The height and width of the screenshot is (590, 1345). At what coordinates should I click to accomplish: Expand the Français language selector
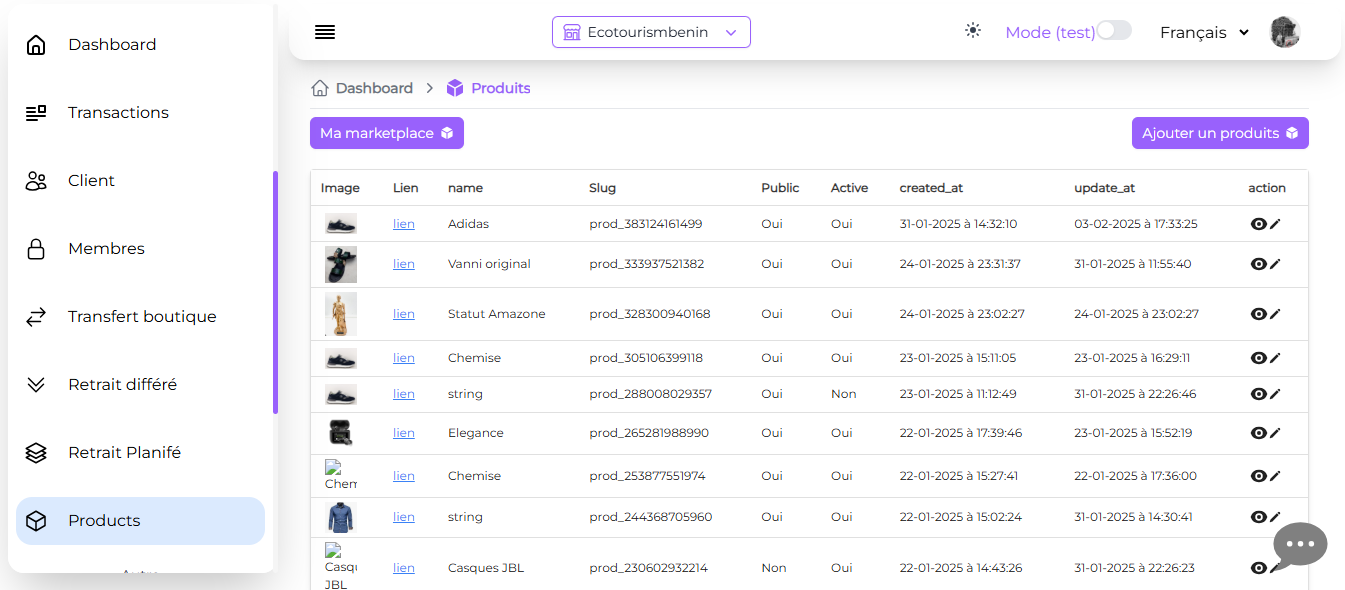pyautogui.click(x=1204, y=32)
